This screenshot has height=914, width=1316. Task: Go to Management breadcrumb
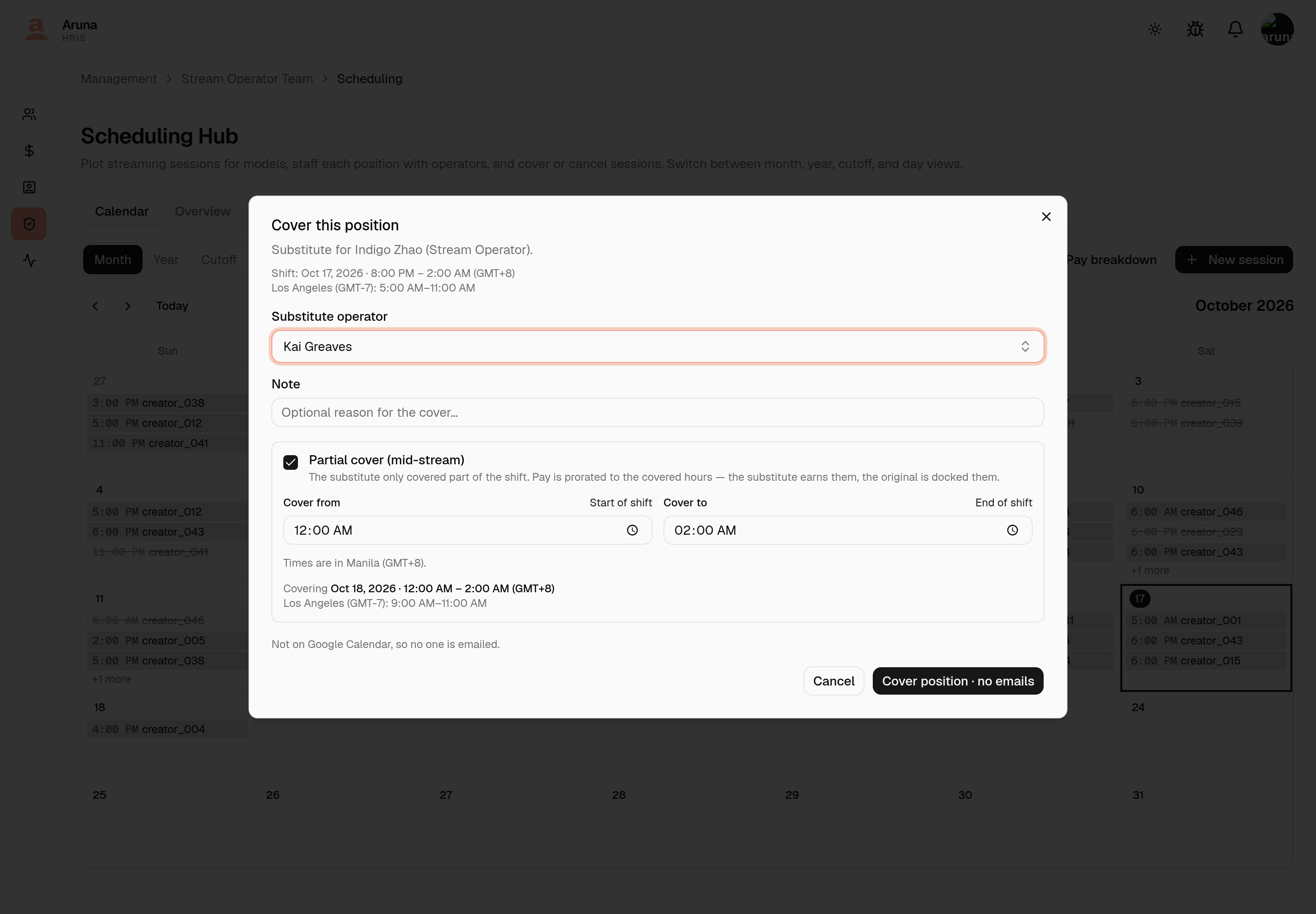coord(118,79)
